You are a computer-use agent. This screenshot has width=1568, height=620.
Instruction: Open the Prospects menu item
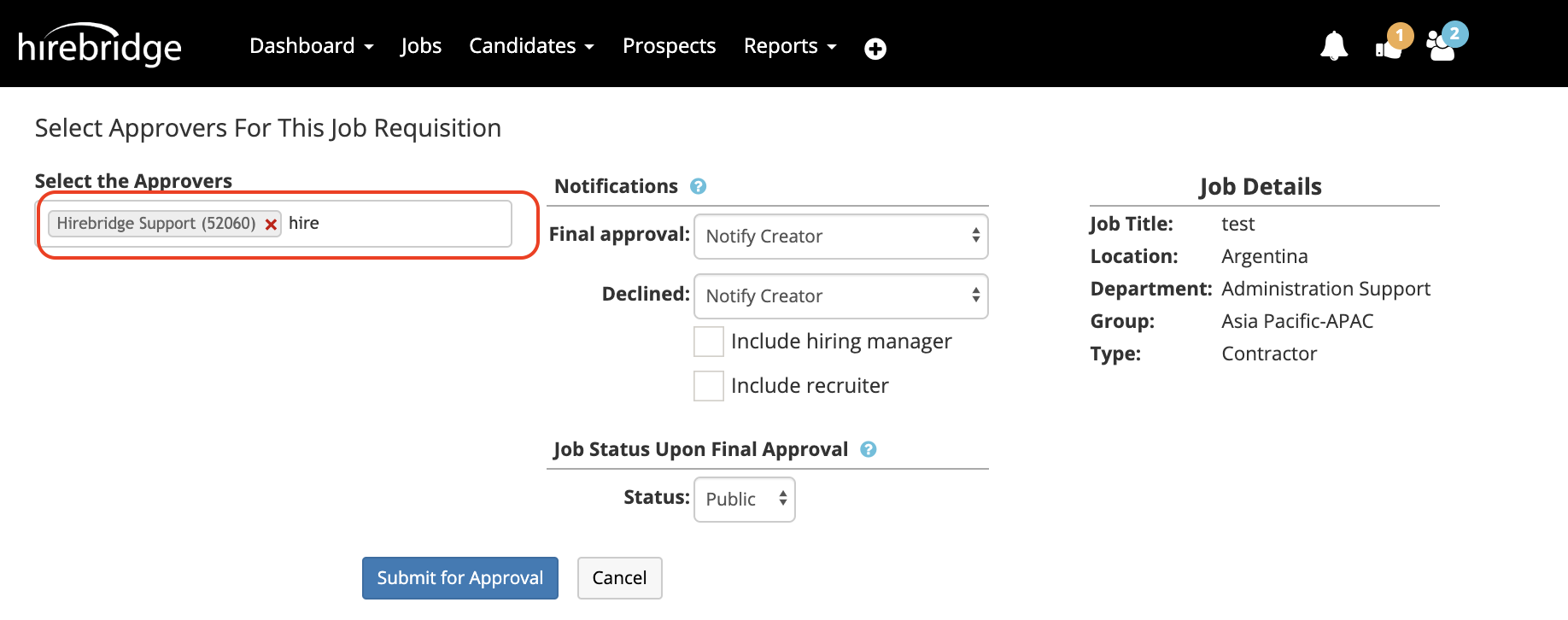pos(669,46)
